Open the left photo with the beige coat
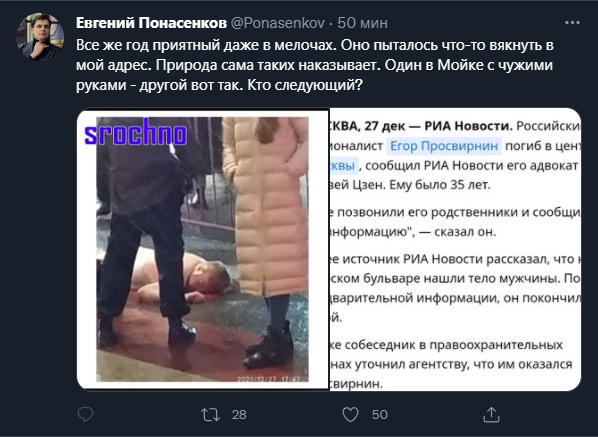598x437 pixels. tap(203, 249)
